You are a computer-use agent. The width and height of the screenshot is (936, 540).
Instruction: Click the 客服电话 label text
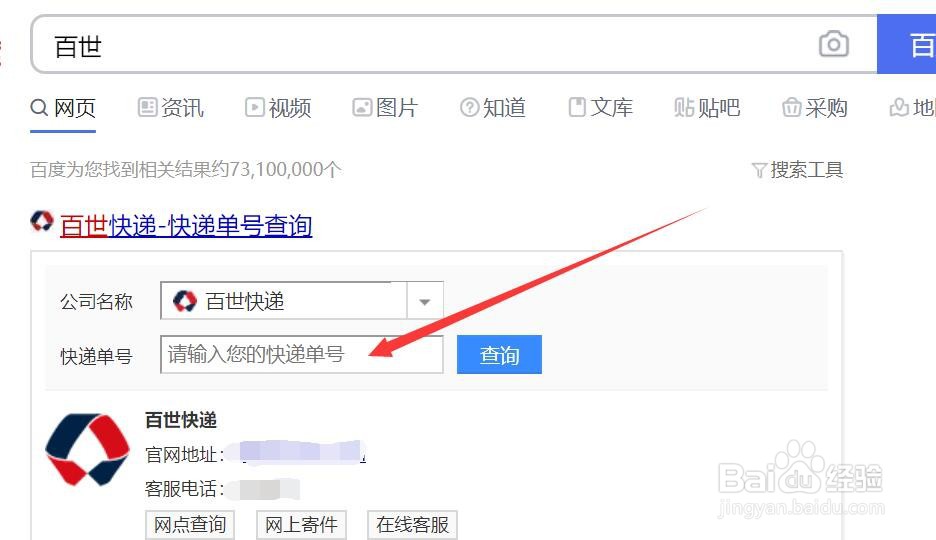point(184,489)
